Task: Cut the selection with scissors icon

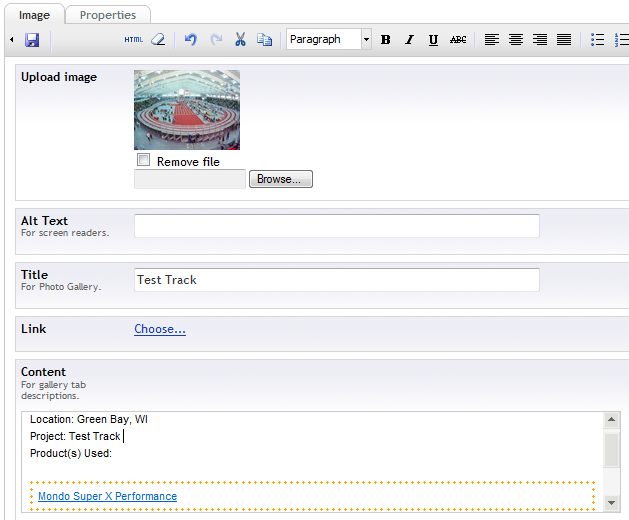Action: point(240,39)
